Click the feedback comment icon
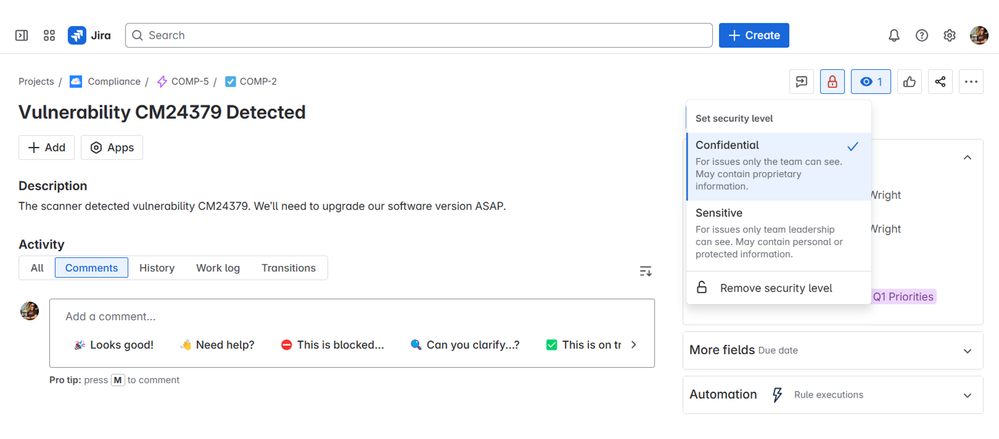This screenshot has height=439, width=999. (x=801, y=82)
